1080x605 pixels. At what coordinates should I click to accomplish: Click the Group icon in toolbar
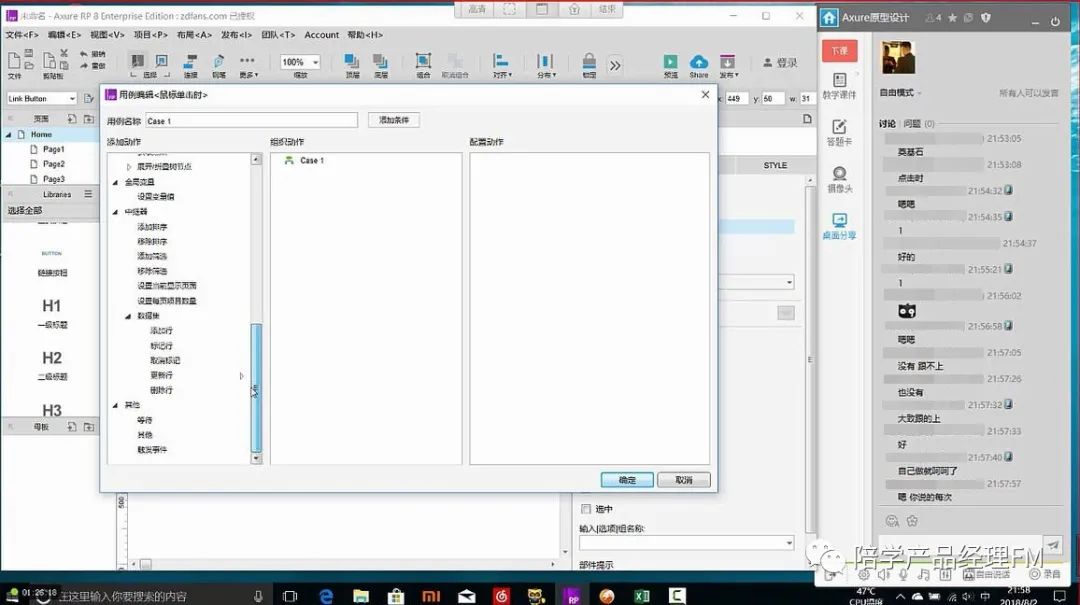click(x=423, y=61)
